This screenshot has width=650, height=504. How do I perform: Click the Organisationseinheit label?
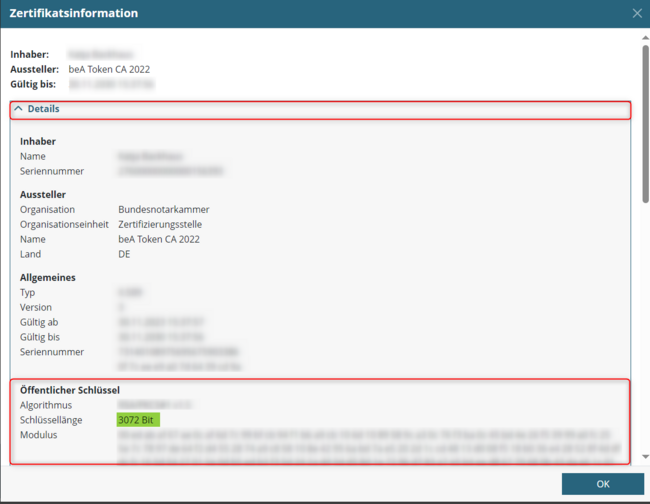[64, 225]
